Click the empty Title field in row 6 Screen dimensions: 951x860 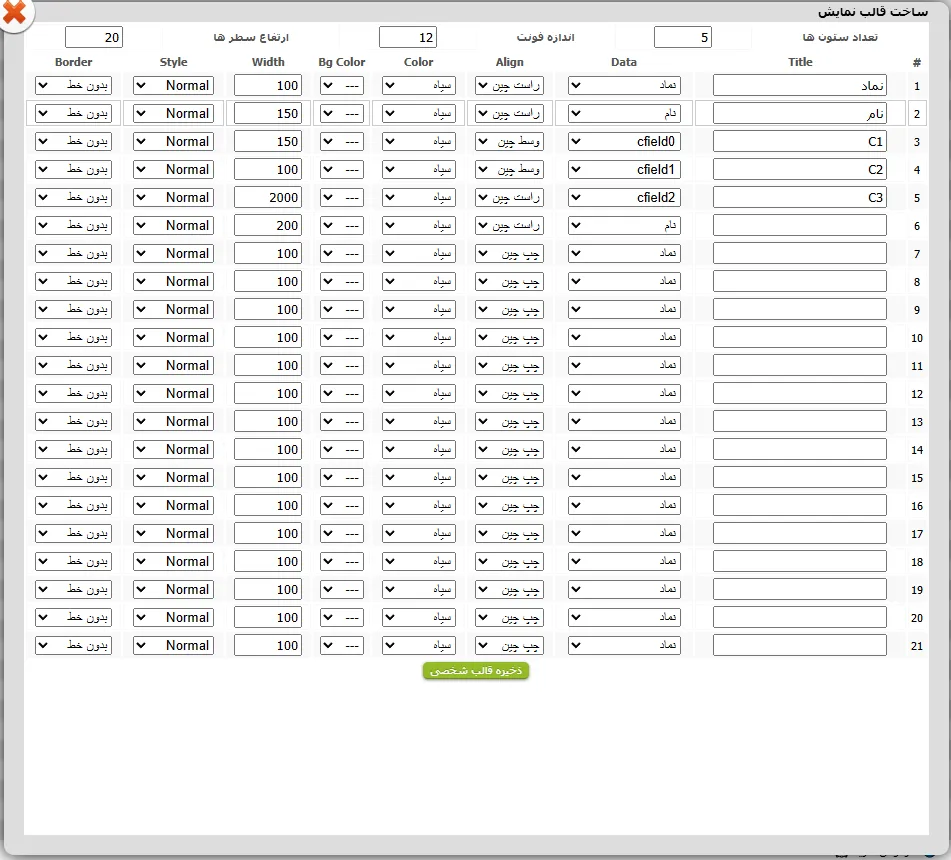coord(800,225)
